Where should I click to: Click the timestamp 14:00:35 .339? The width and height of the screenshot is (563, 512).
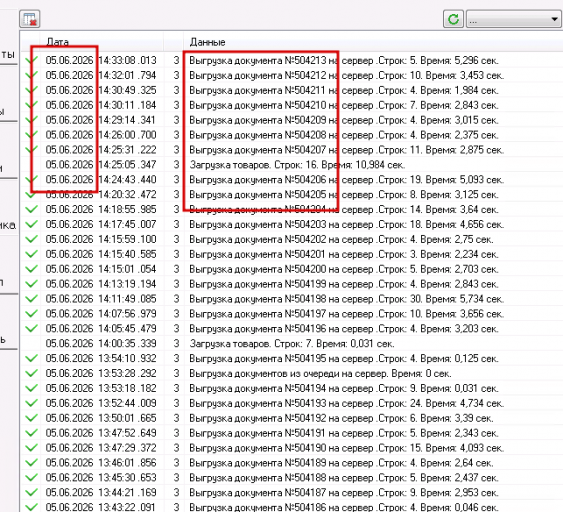[127, 344]
